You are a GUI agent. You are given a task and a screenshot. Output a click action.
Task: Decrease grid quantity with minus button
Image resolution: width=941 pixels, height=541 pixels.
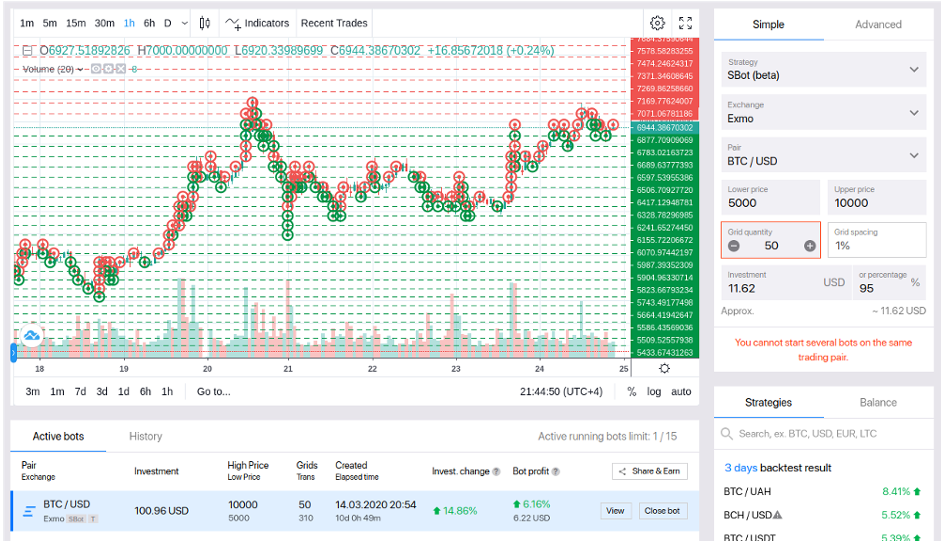(x=733, y=246)
